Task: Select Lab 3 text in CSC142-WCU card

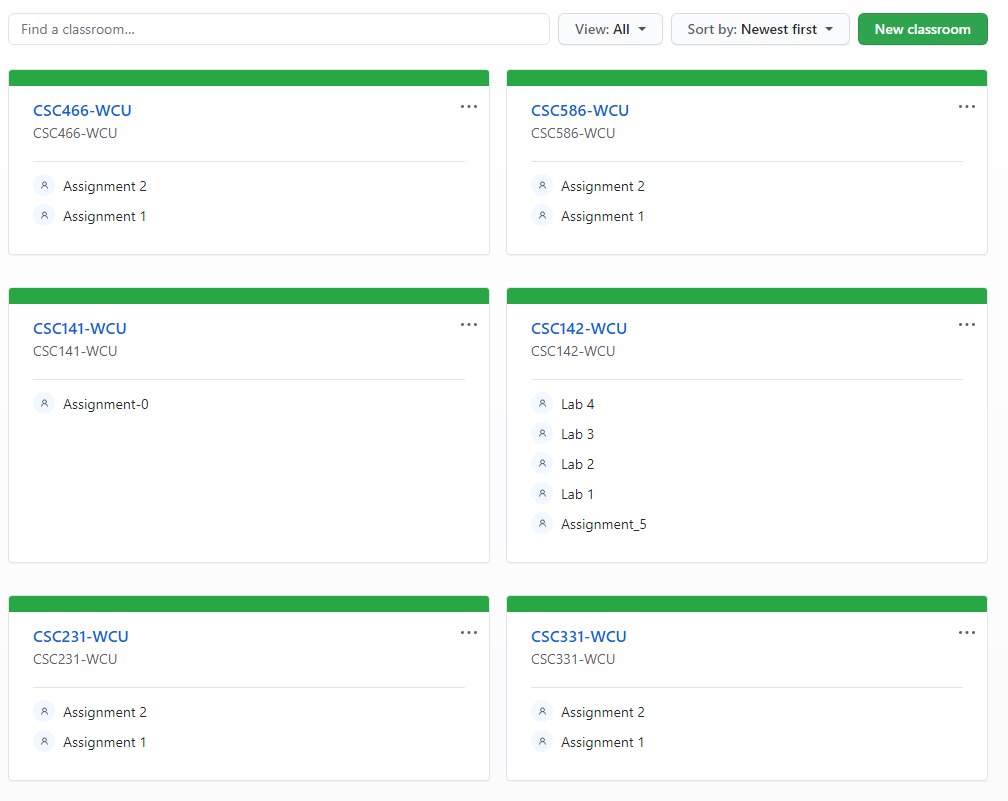Action: [x=578, y=435]
